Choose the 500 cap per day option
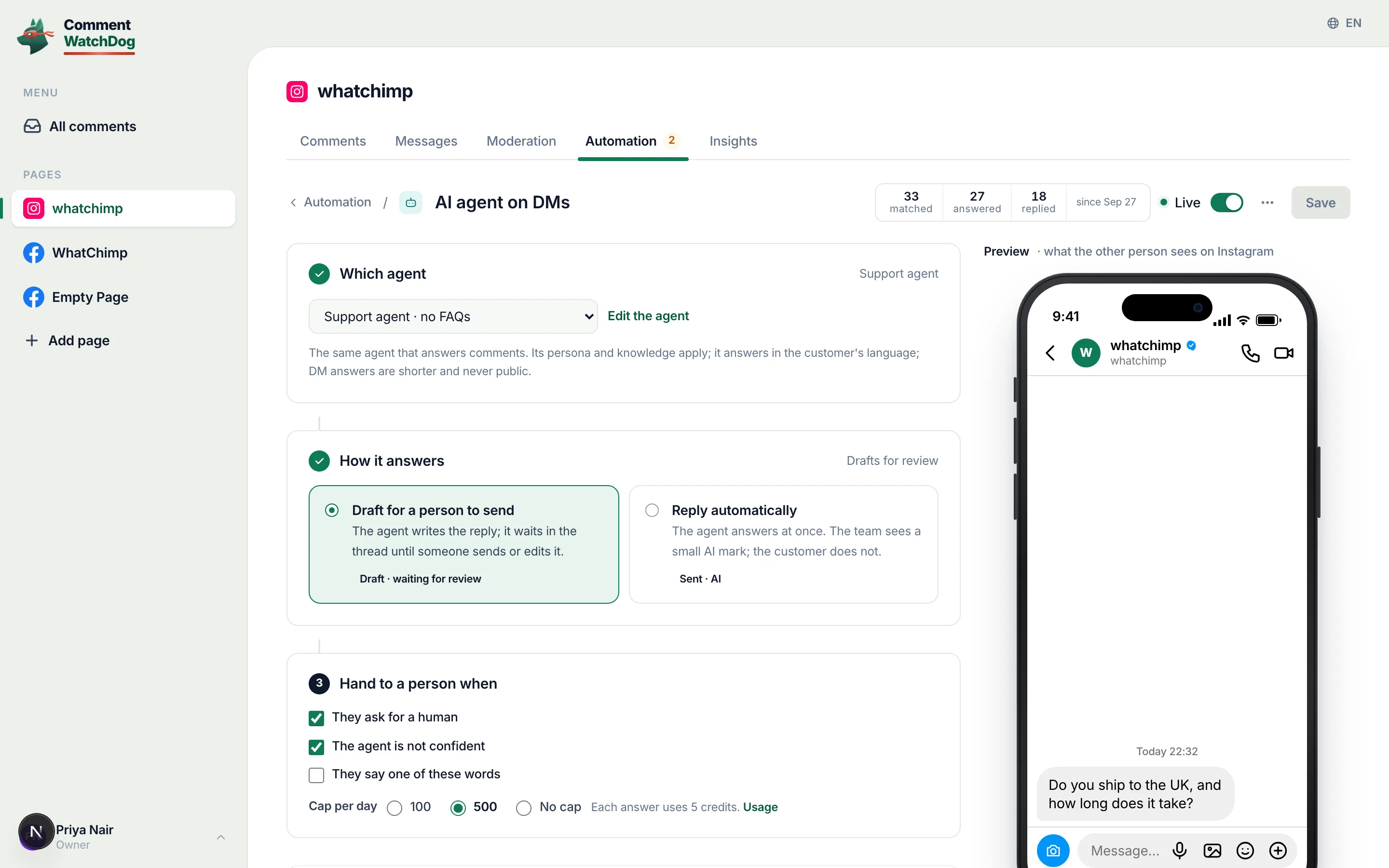1389x868 pixels. [458, 808]
